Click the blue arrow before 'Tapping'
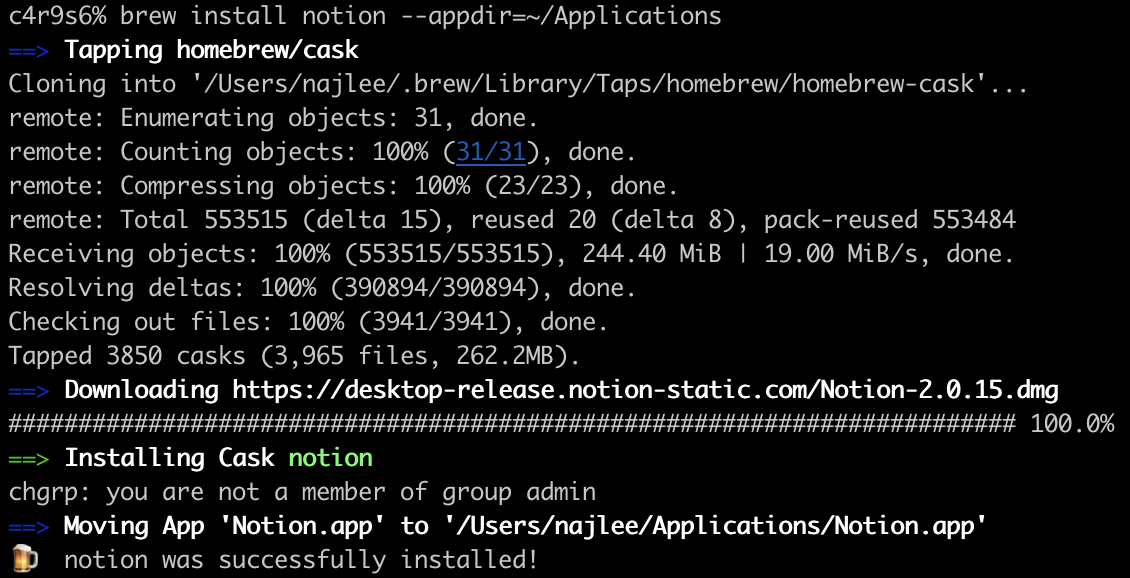Viewport: 1130px width, 578px height. (x=29, y=50)
